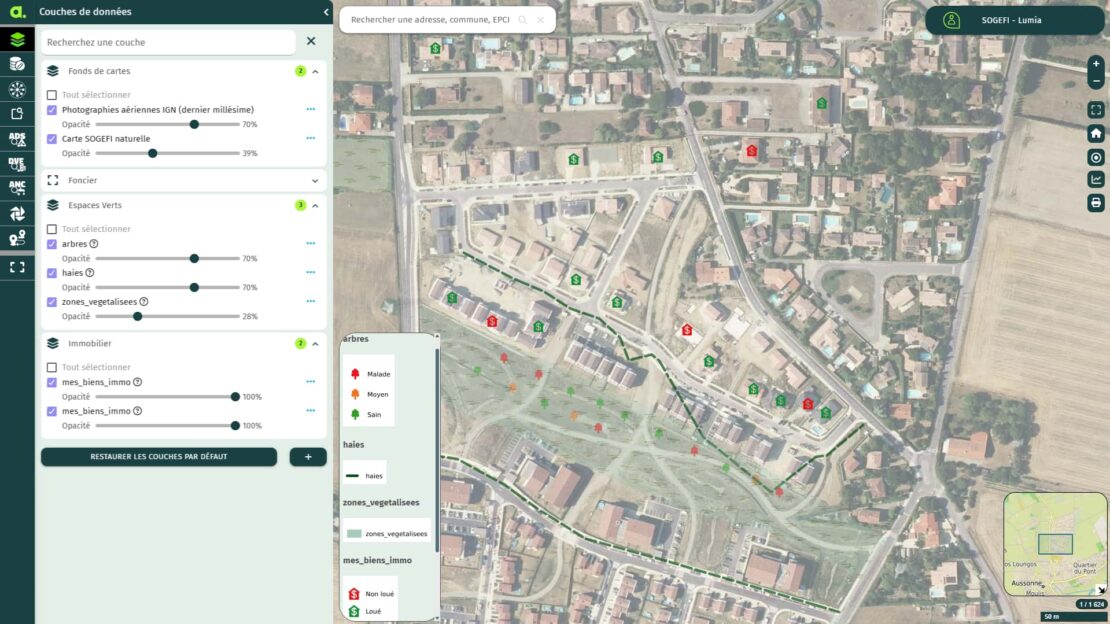Collapse the Fonds de cartes group
This screenshot has height=624, width=1110.
[316, 72]
